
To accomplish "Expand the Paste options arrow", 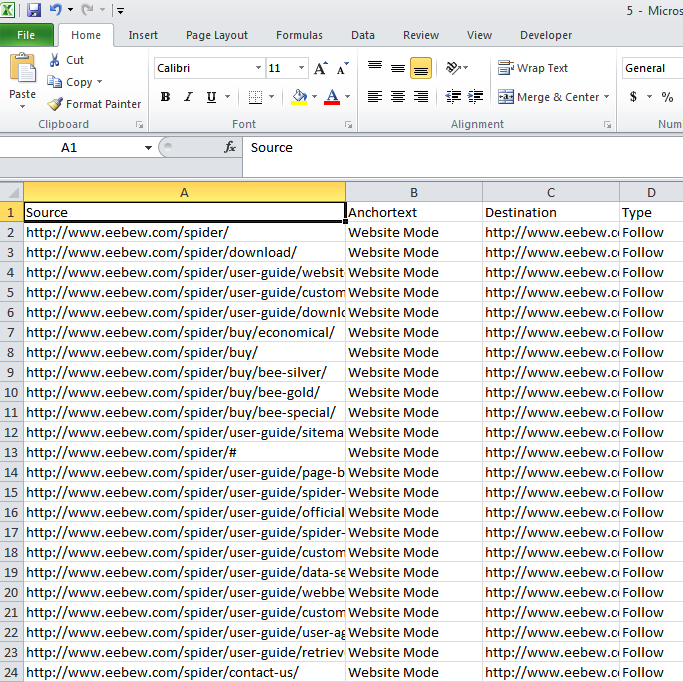I will pyautogui.click(x=23, y=106).
